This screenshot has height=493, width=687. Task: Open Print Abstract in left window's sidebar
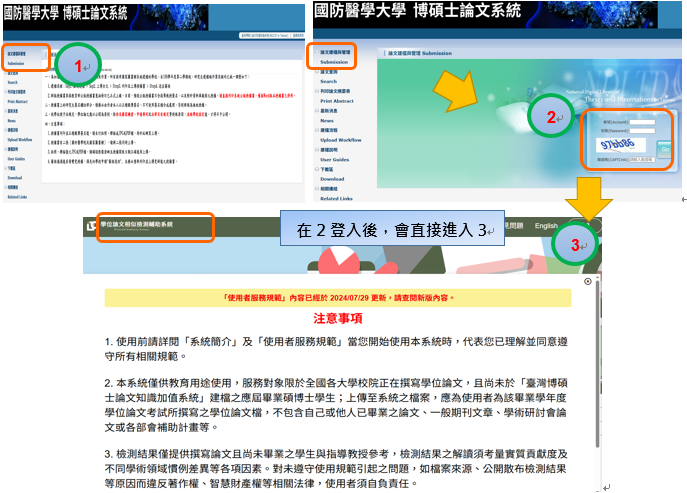[18, 102]
